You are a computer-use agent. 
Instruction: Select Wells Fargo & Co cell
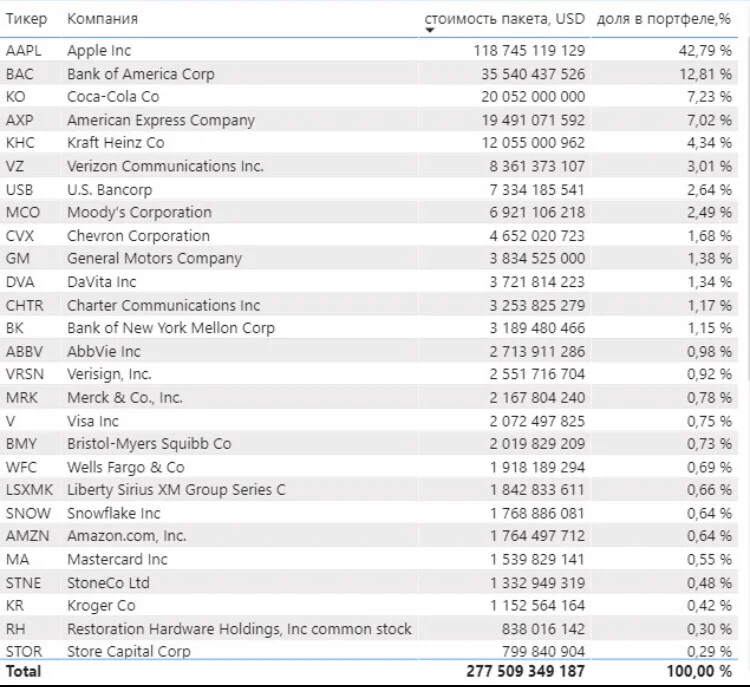tap(126, 467)
